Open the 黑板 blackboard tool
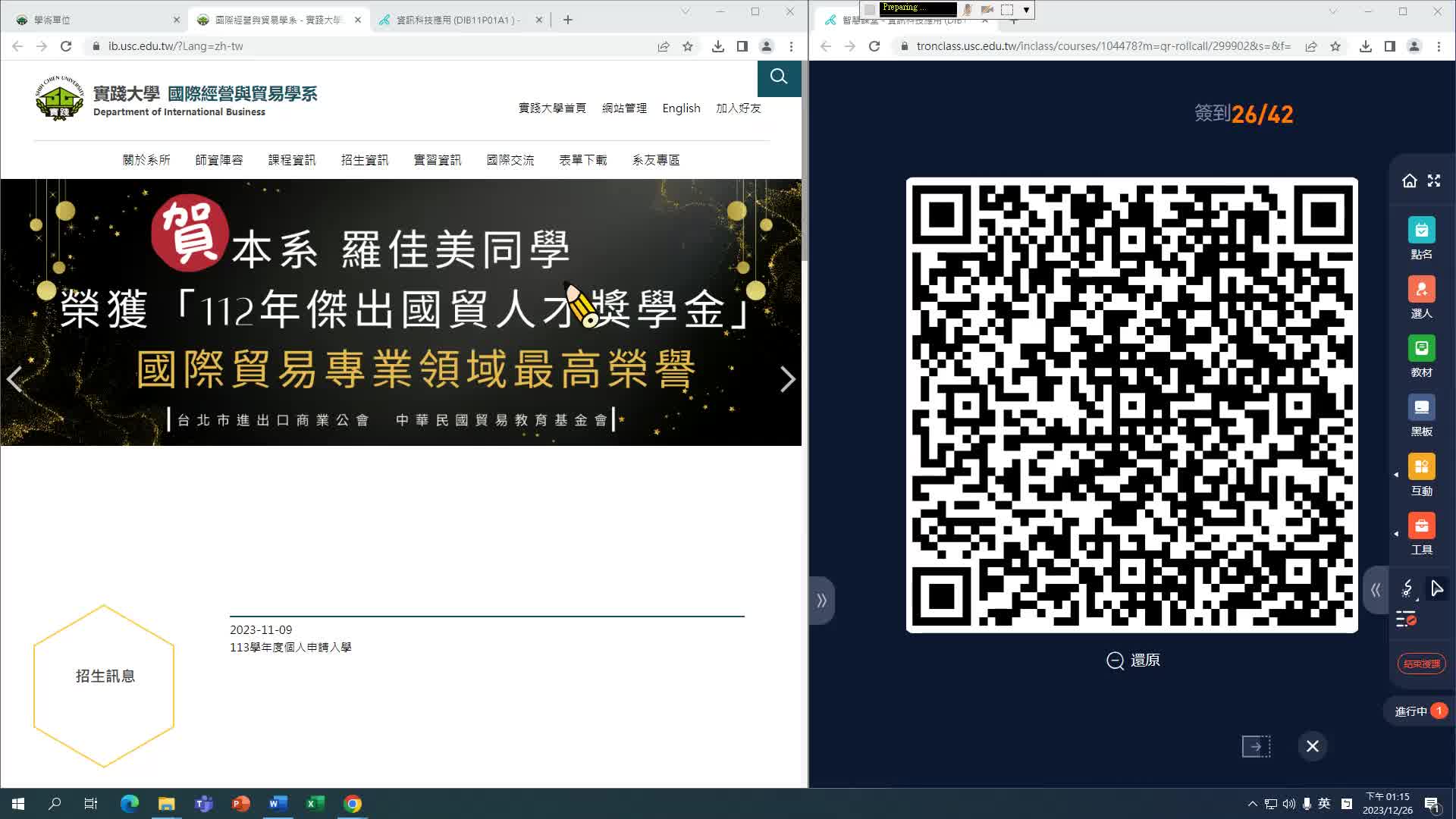This screenshot has width=1456, height=819. [1421, 416]
